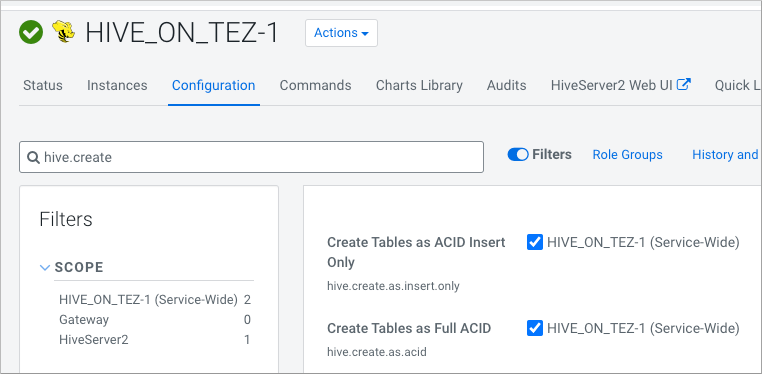Screen dimensions: 762x374
Task: Open the History and Rollback link
Action: point(727,154)
